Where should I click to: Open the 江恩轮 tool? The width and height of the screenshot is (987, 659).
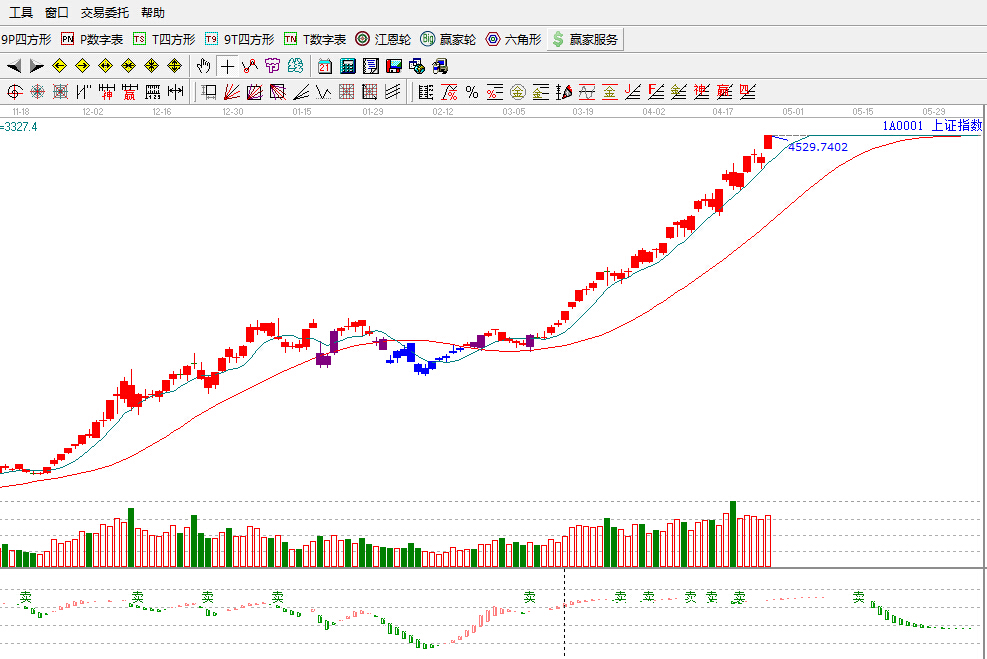[x=383, y=40]
